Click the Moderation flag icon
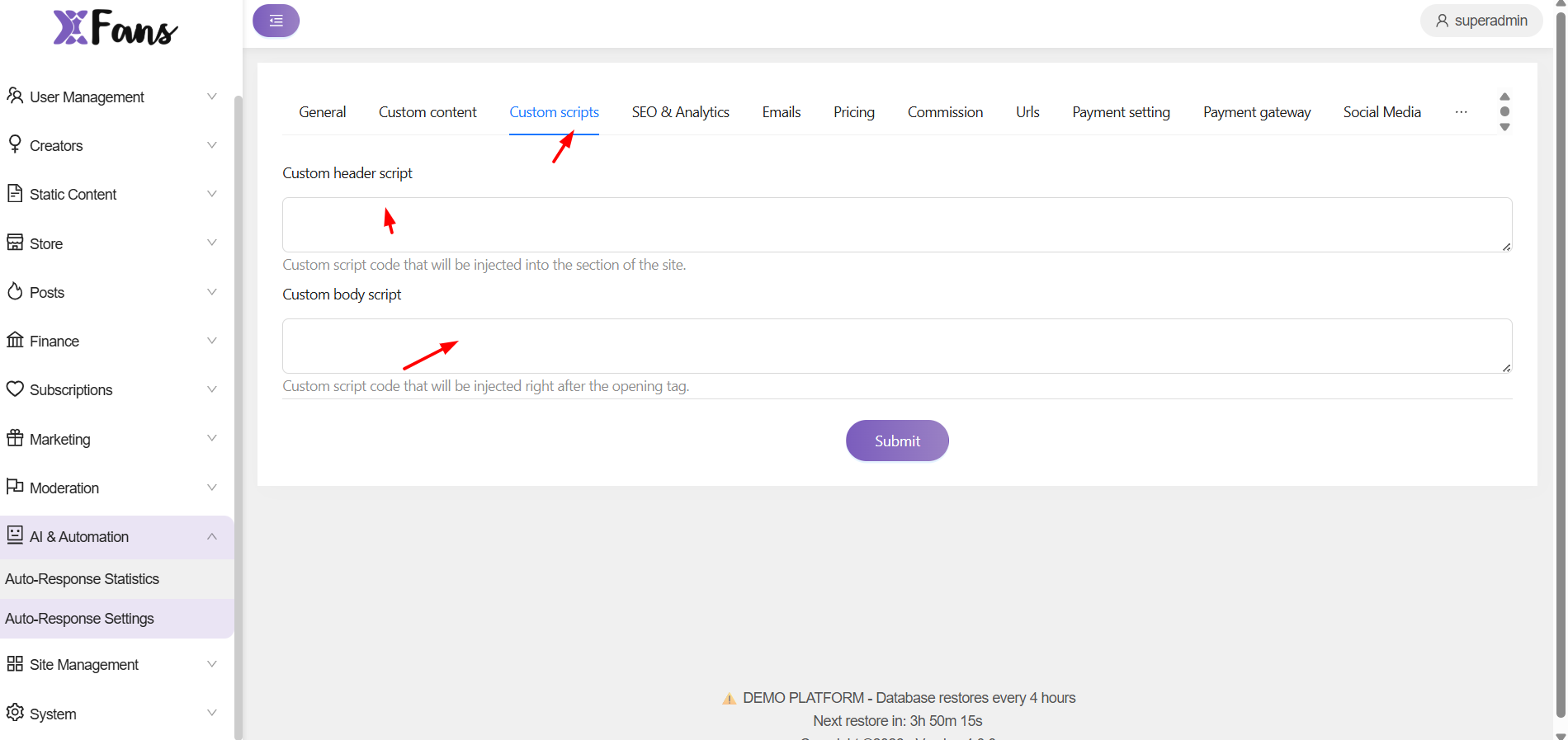This screenshot has height=740, width=1568. tap(15, 487)
